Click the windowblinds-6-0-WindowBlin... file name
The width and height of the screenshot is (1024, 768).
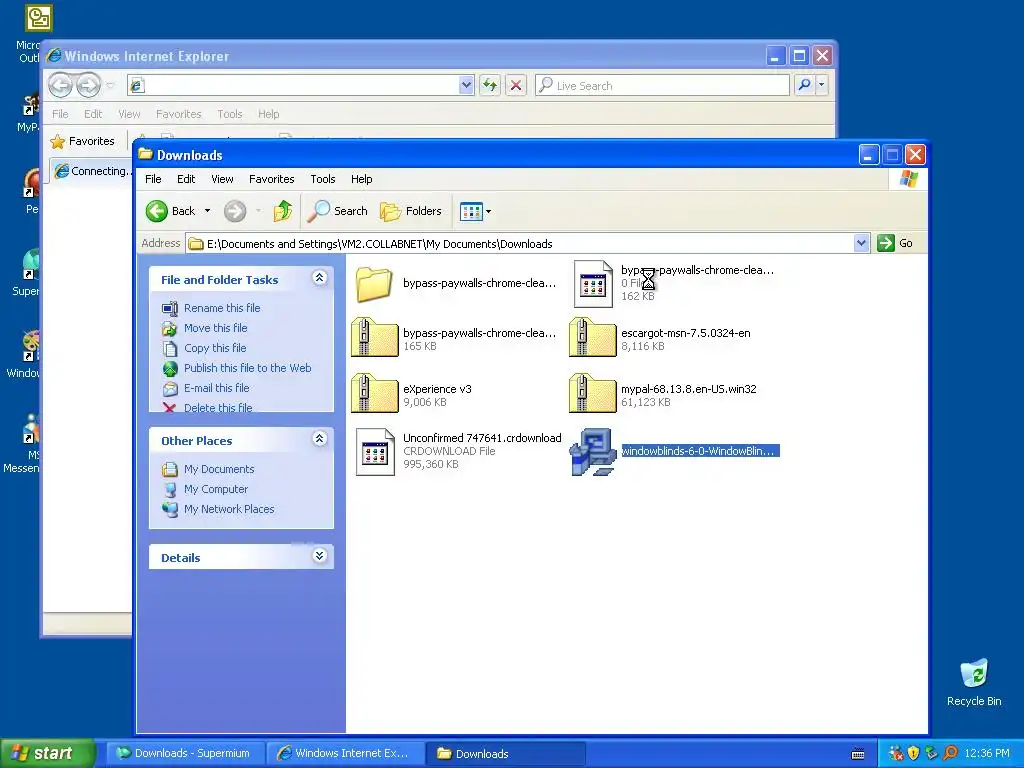pos(698,451)
